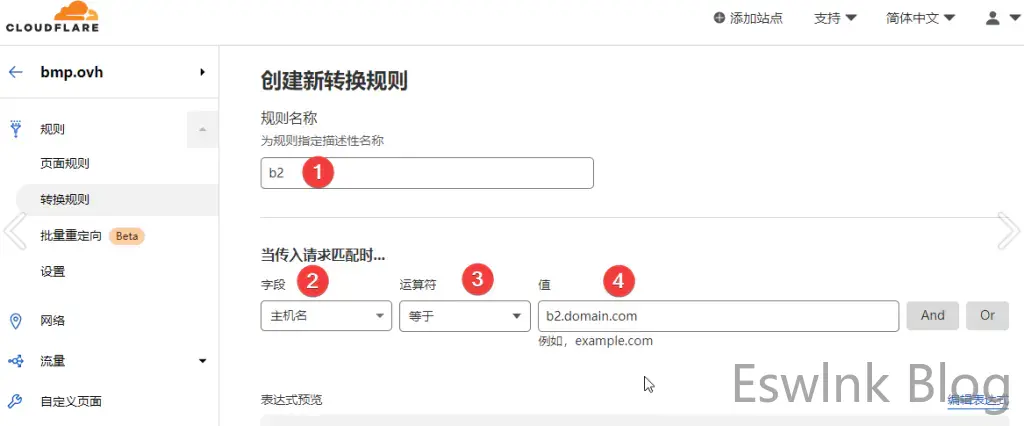Open 页面规则 in the sidebar
This screenshot has height=426, width=1024.
click(65, 163)
